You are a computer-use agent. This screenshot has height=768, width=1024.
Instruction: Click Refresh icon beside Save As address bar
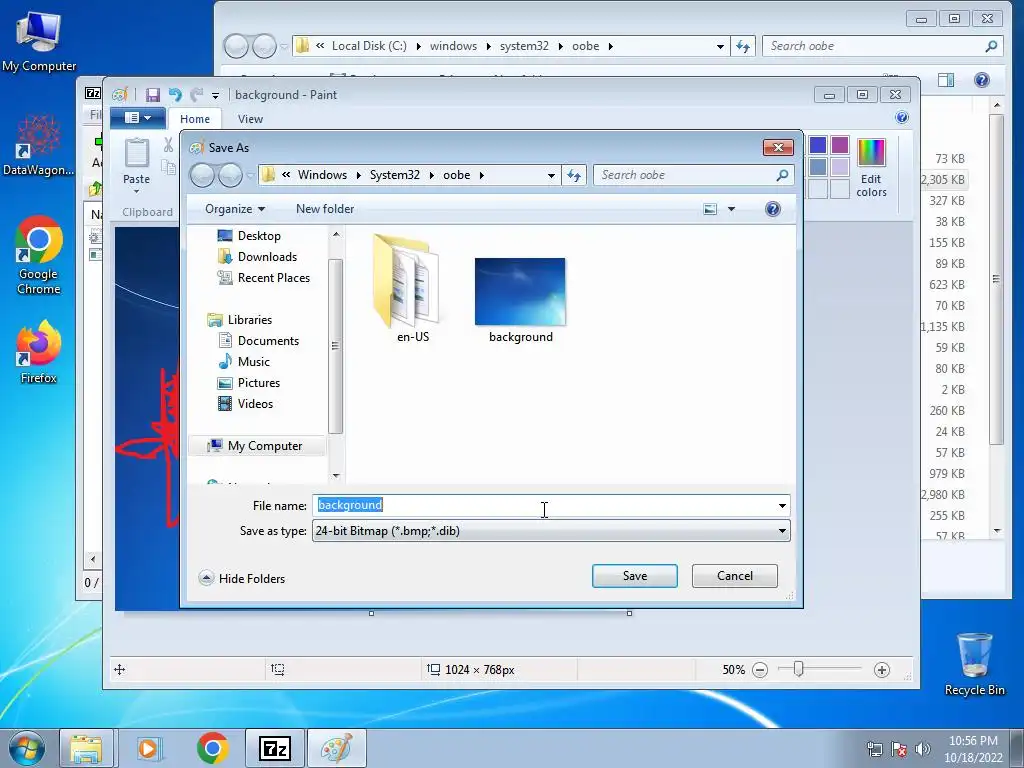tap(573, 175)
